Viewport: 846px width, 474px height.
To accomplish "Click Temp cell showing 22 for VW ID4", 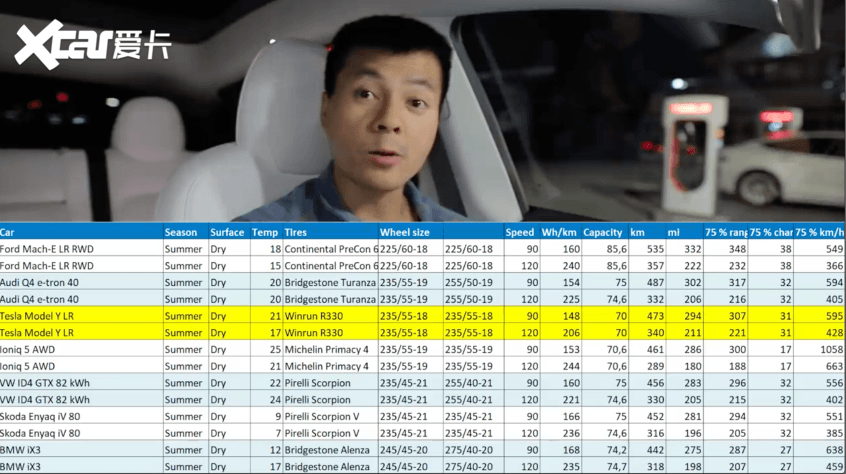I will 276,383.
